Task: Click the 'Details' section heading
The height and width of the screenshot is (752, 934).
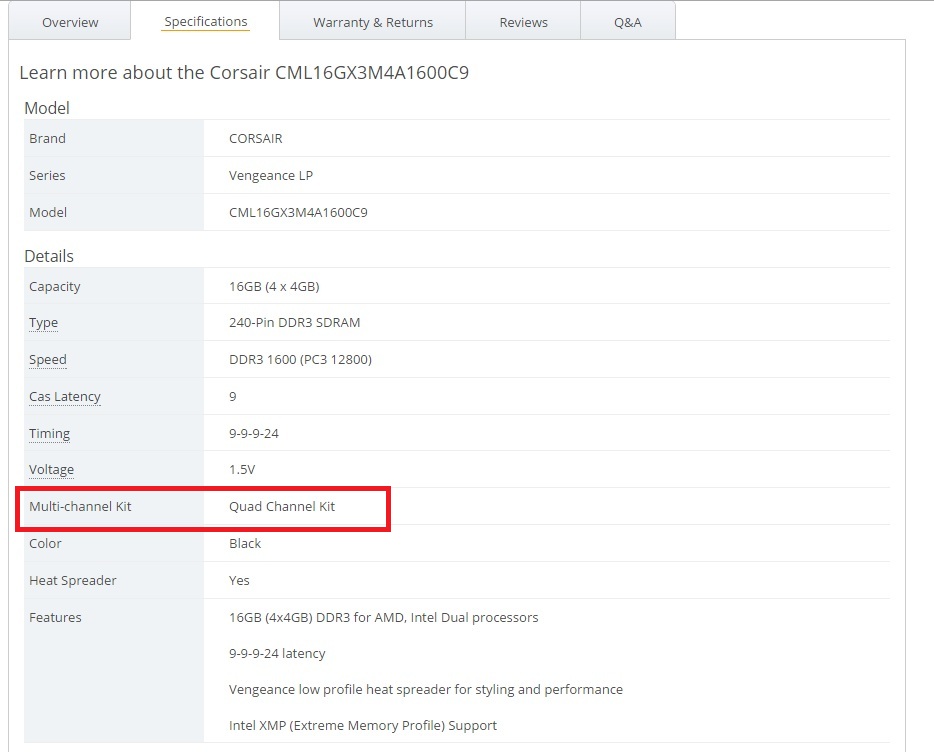Action: coord(49,256)
